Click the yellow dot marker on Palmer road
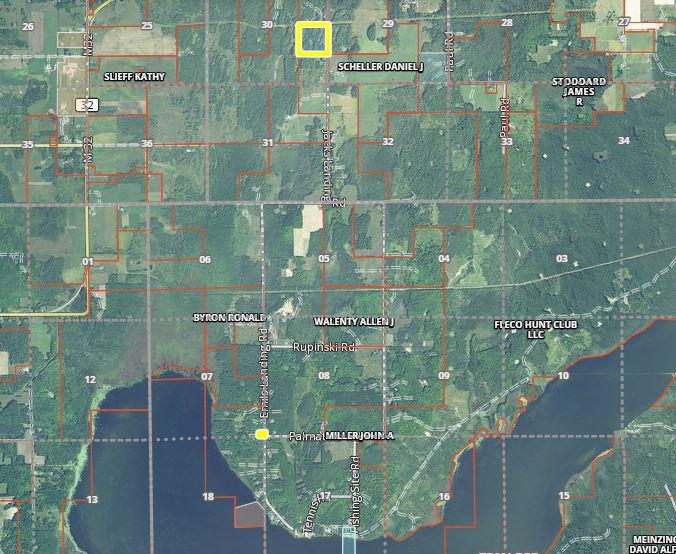Viewport: 676px width, 554px height. 262,434
